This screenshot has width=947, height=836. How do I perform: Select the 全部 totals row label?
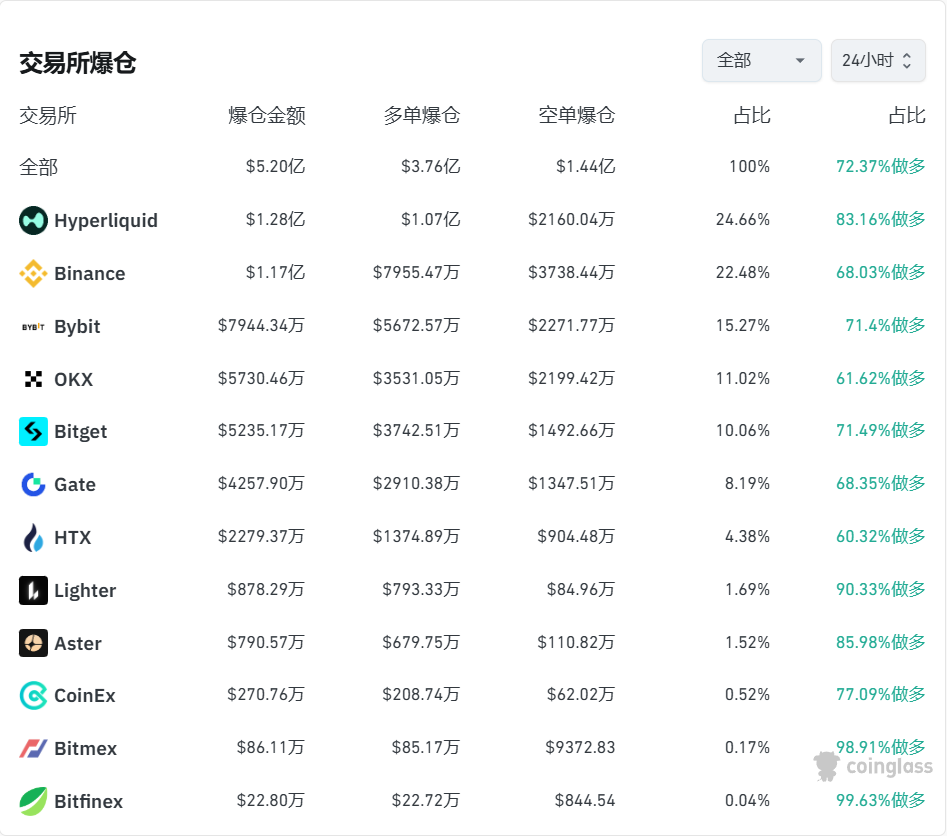pos(39,167)
